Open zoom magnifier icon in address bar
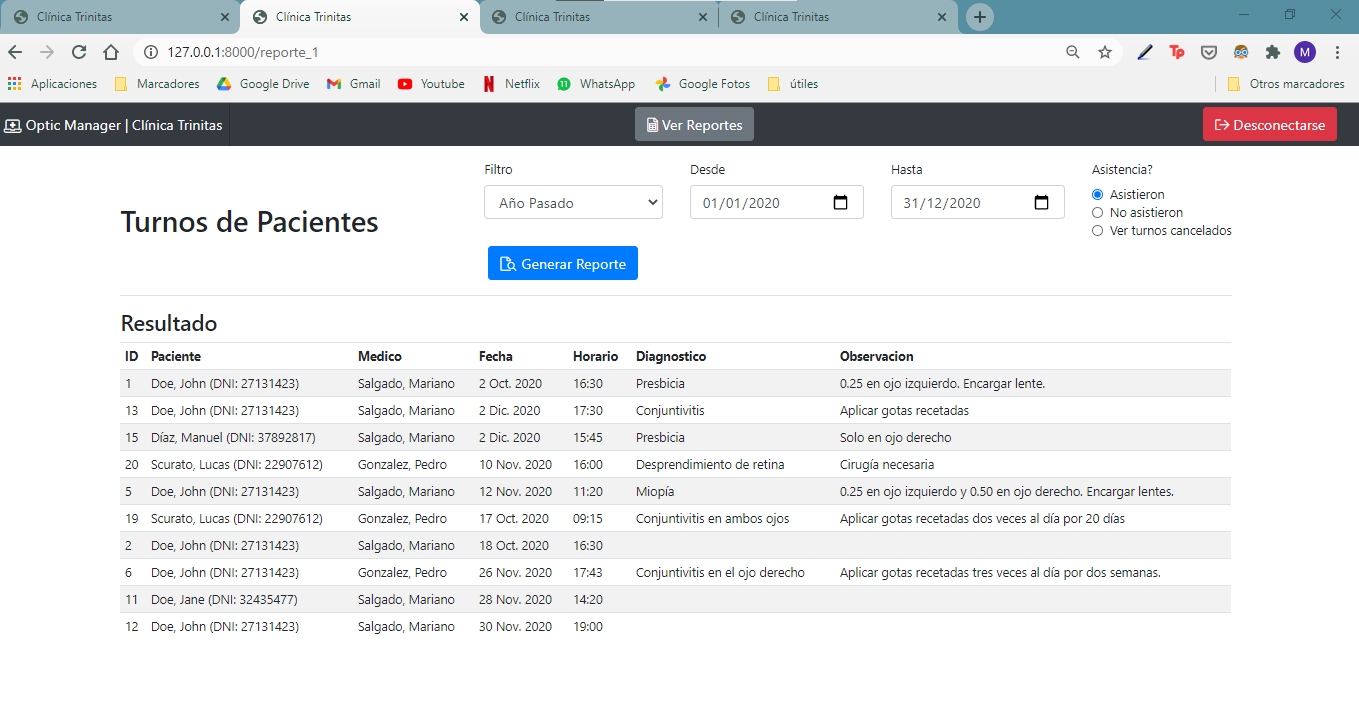 [1073, 52]
